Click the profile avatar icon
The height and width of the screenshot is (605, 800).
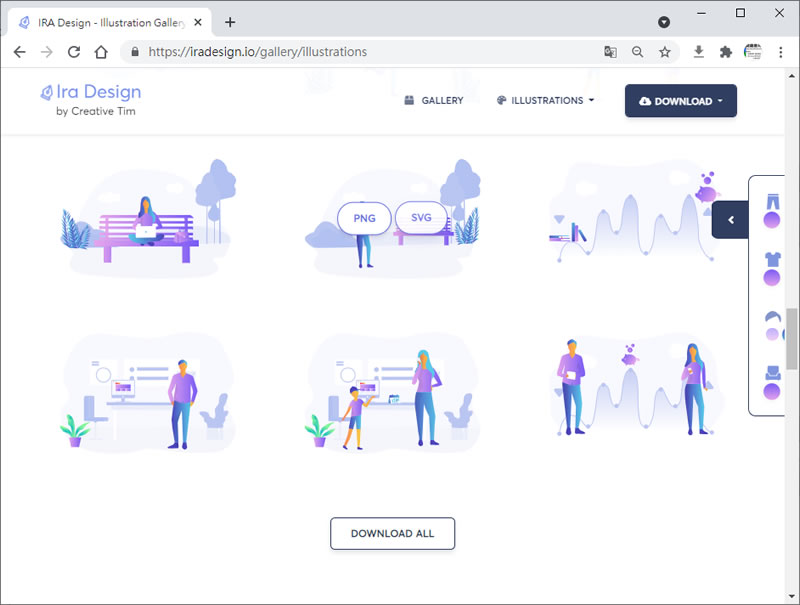coord(753,52)
